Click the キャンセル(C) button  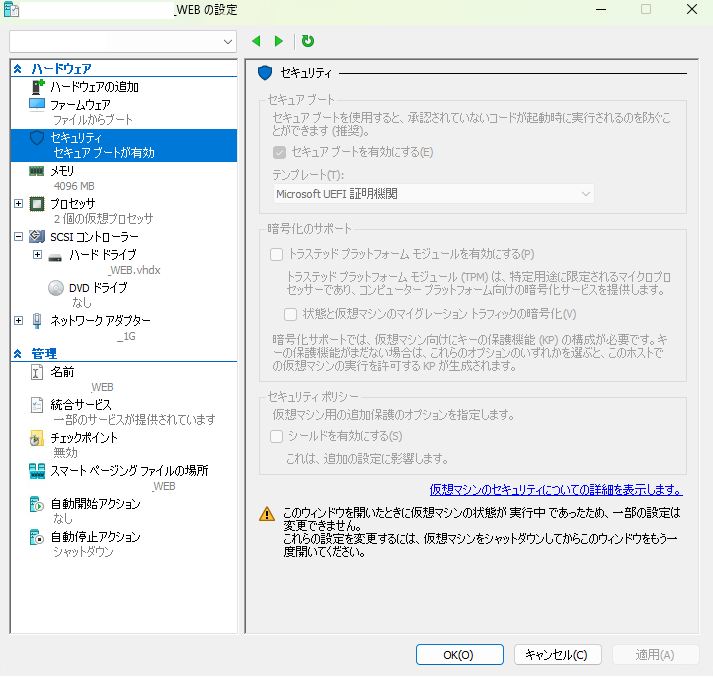coord(557,655)
